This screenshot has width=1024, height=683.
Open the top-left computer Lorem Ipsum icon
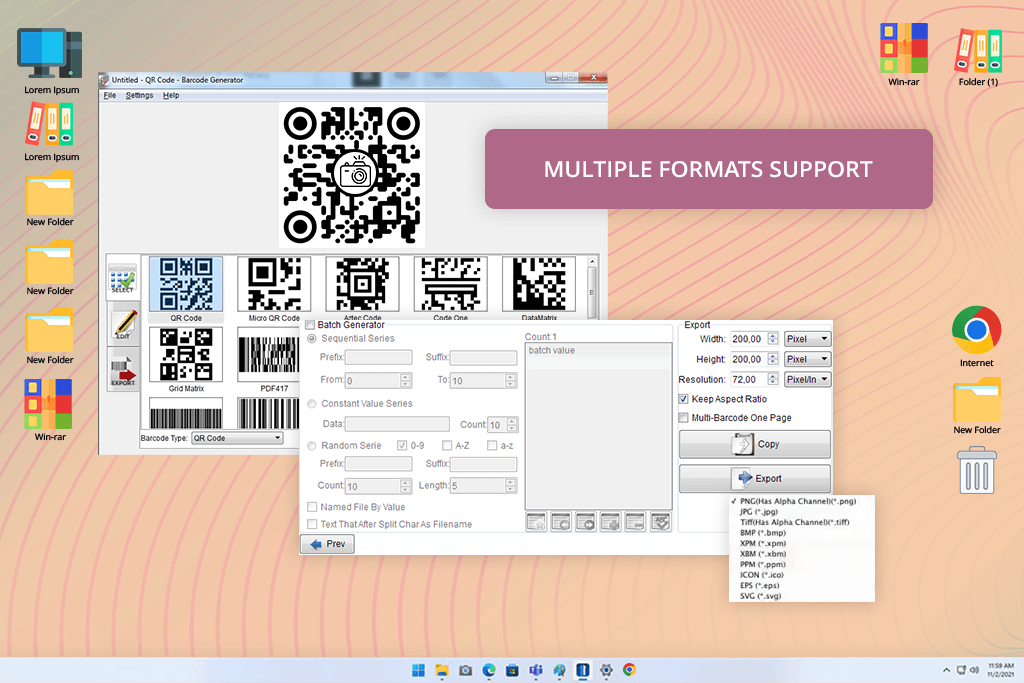pos(51,61)
